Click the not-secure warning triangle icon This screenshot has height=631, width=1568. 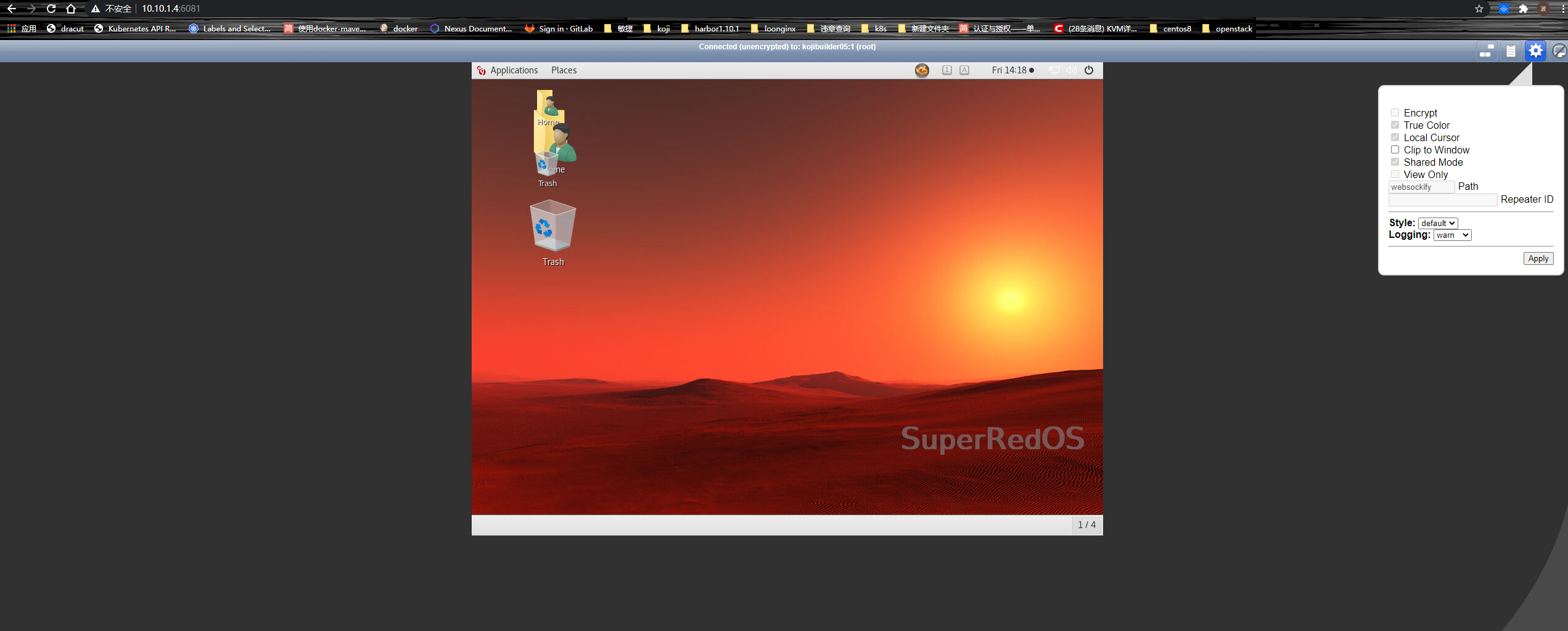click(x=96, y=9)
